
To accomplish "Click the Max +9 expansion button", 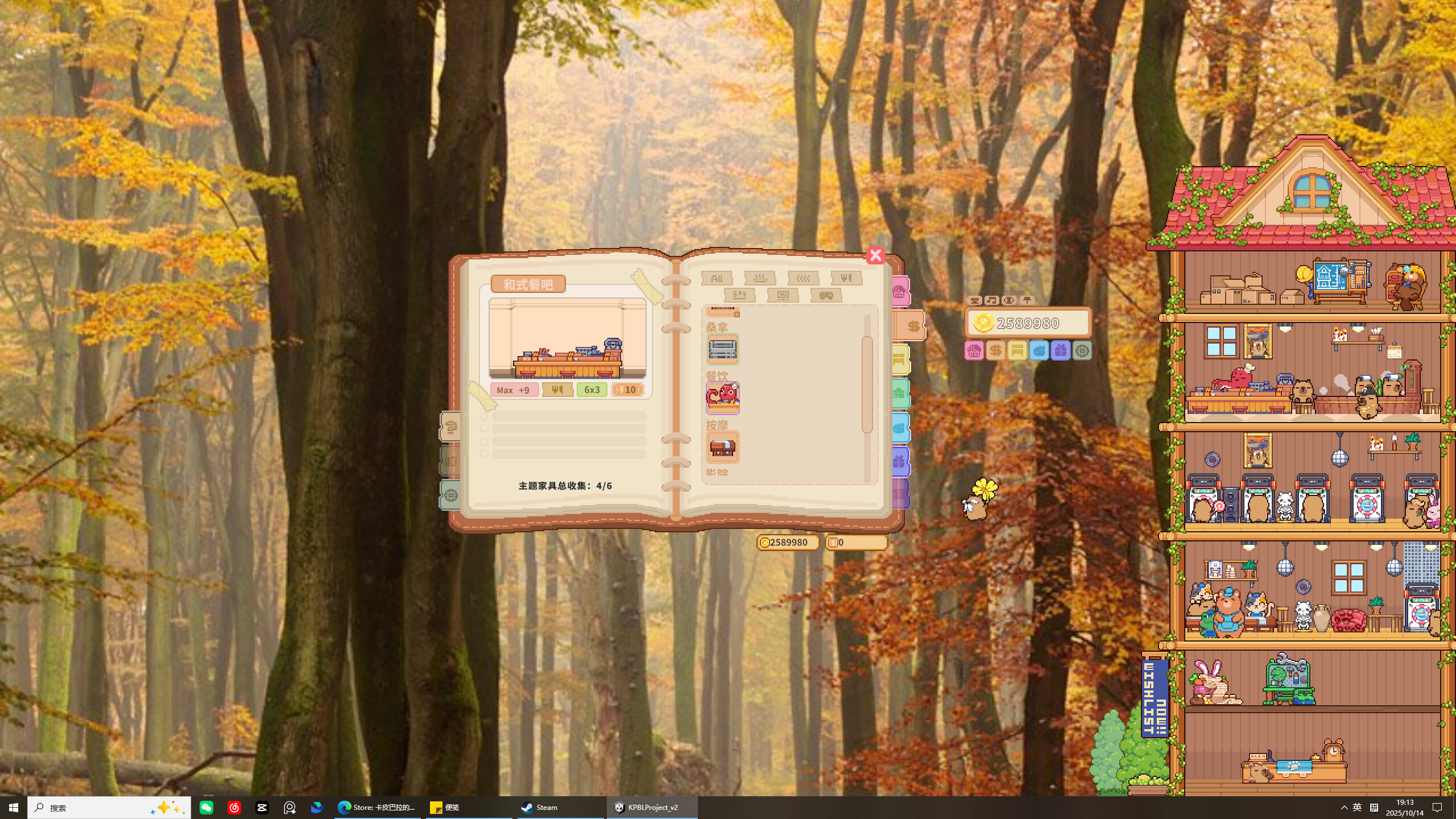I will [514, 390].
